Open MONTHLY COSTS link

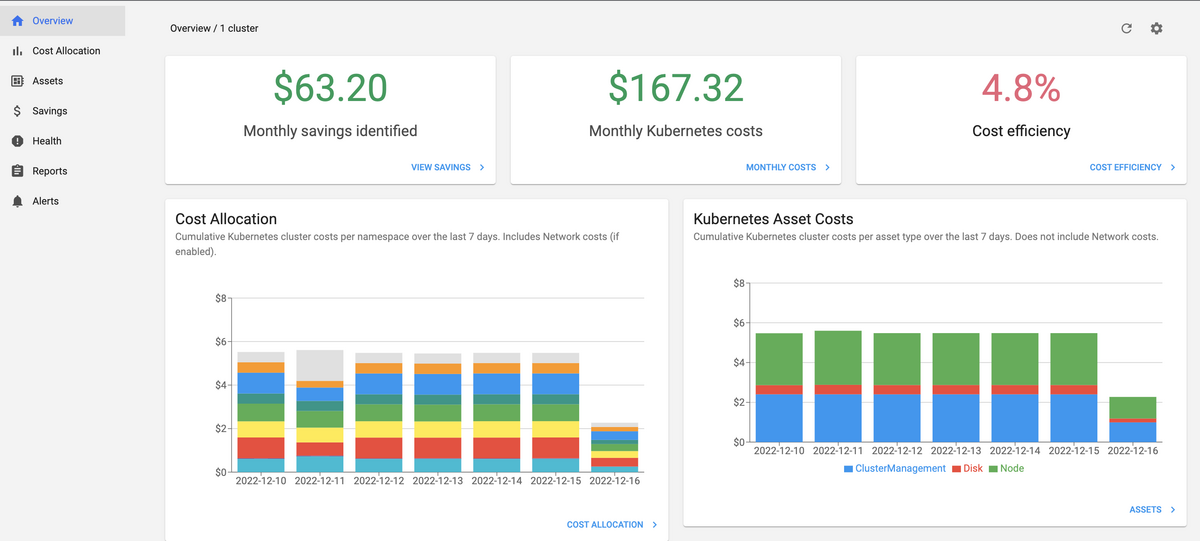coord(781,167)
